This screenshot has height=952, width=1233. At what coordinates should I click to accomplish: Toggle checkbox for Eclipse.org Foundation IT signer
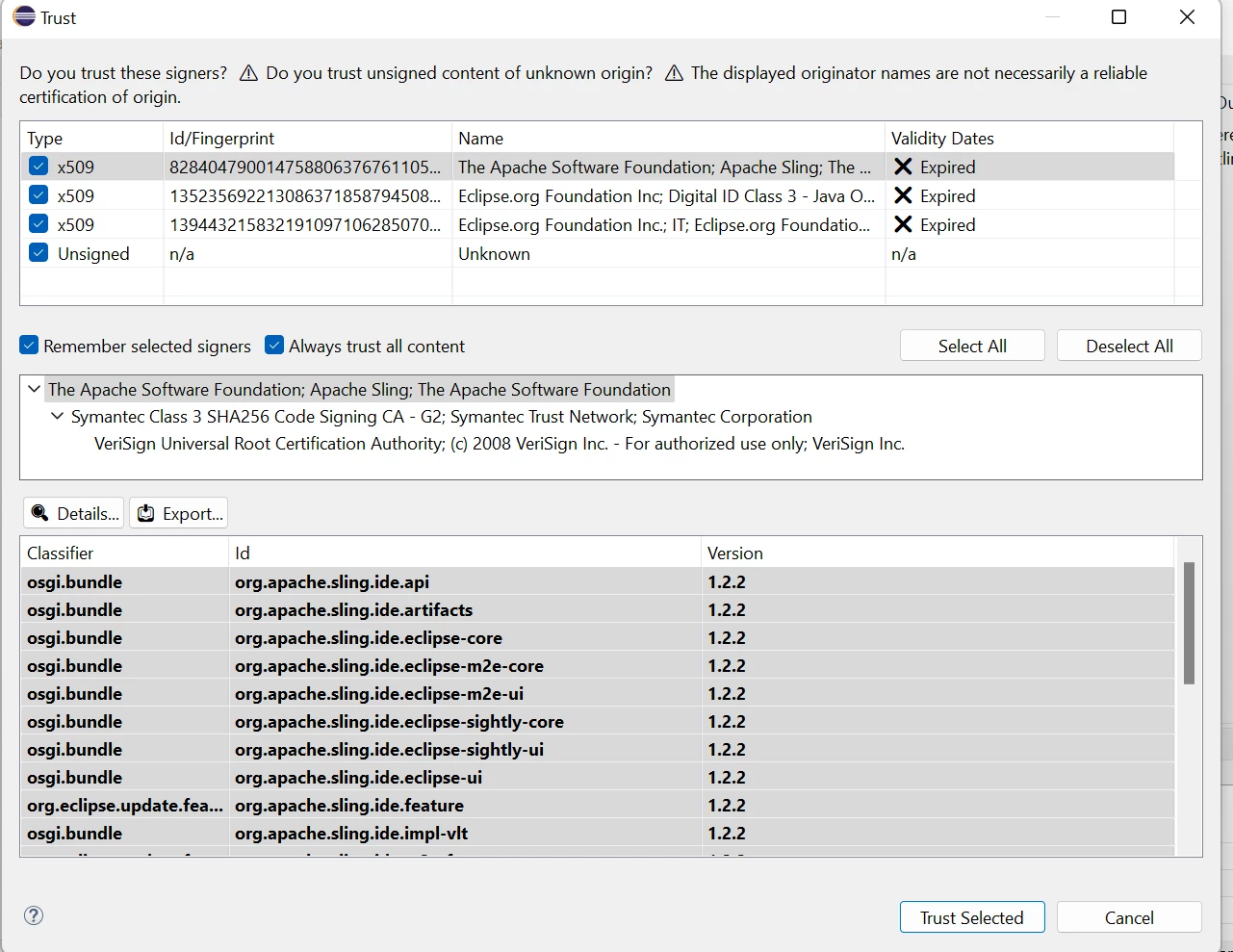[x=39, y=224]
